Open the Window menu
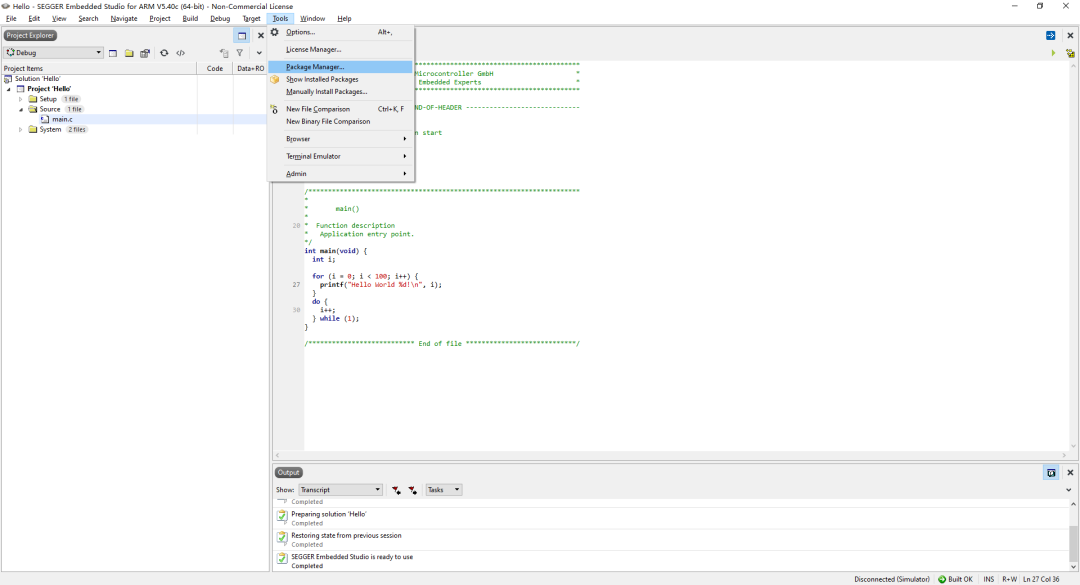 pyautogui.click(x=313, y=19)
